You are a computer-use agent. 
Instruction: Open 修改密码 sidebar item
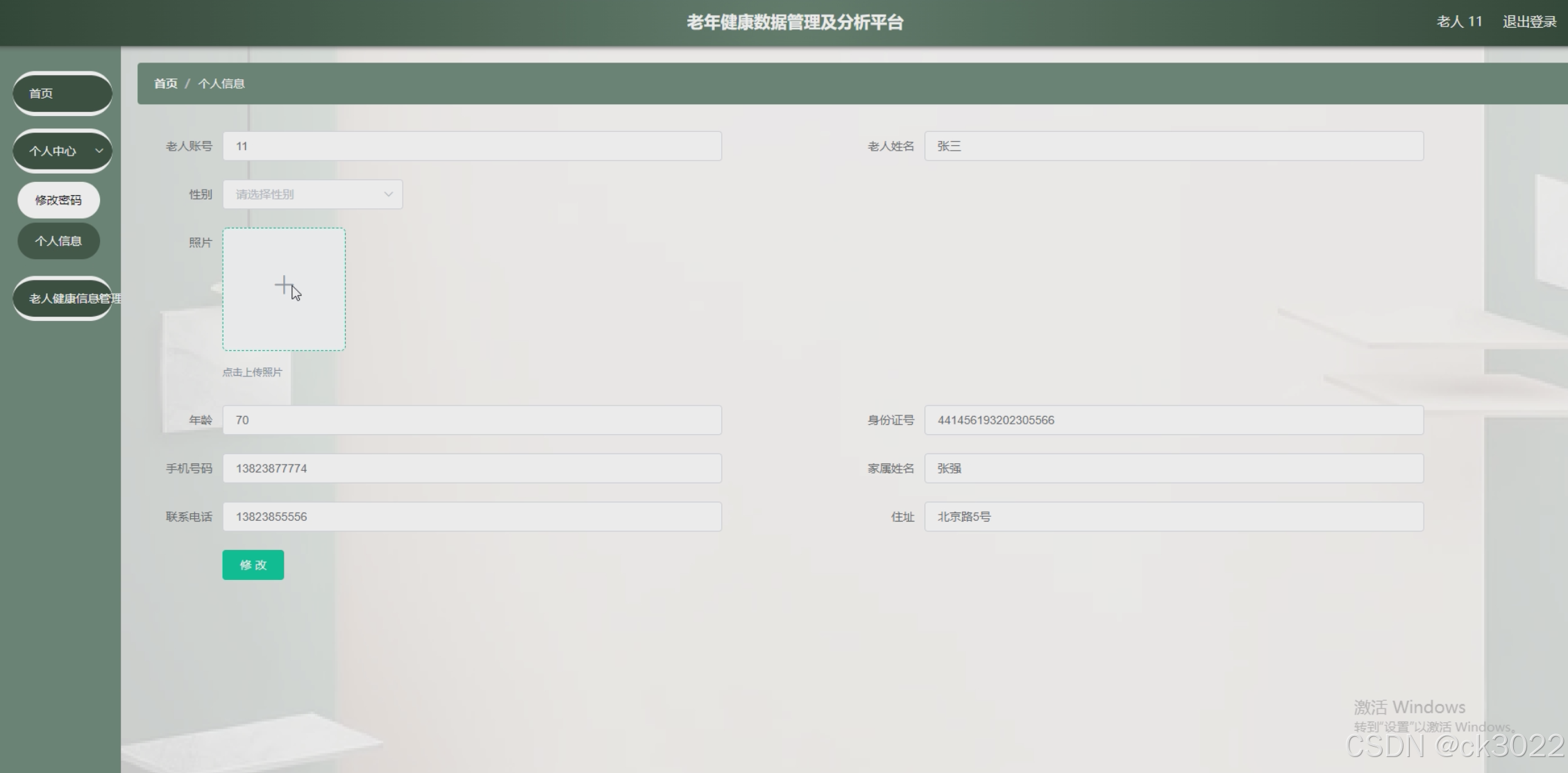click(x=58, y=200)
